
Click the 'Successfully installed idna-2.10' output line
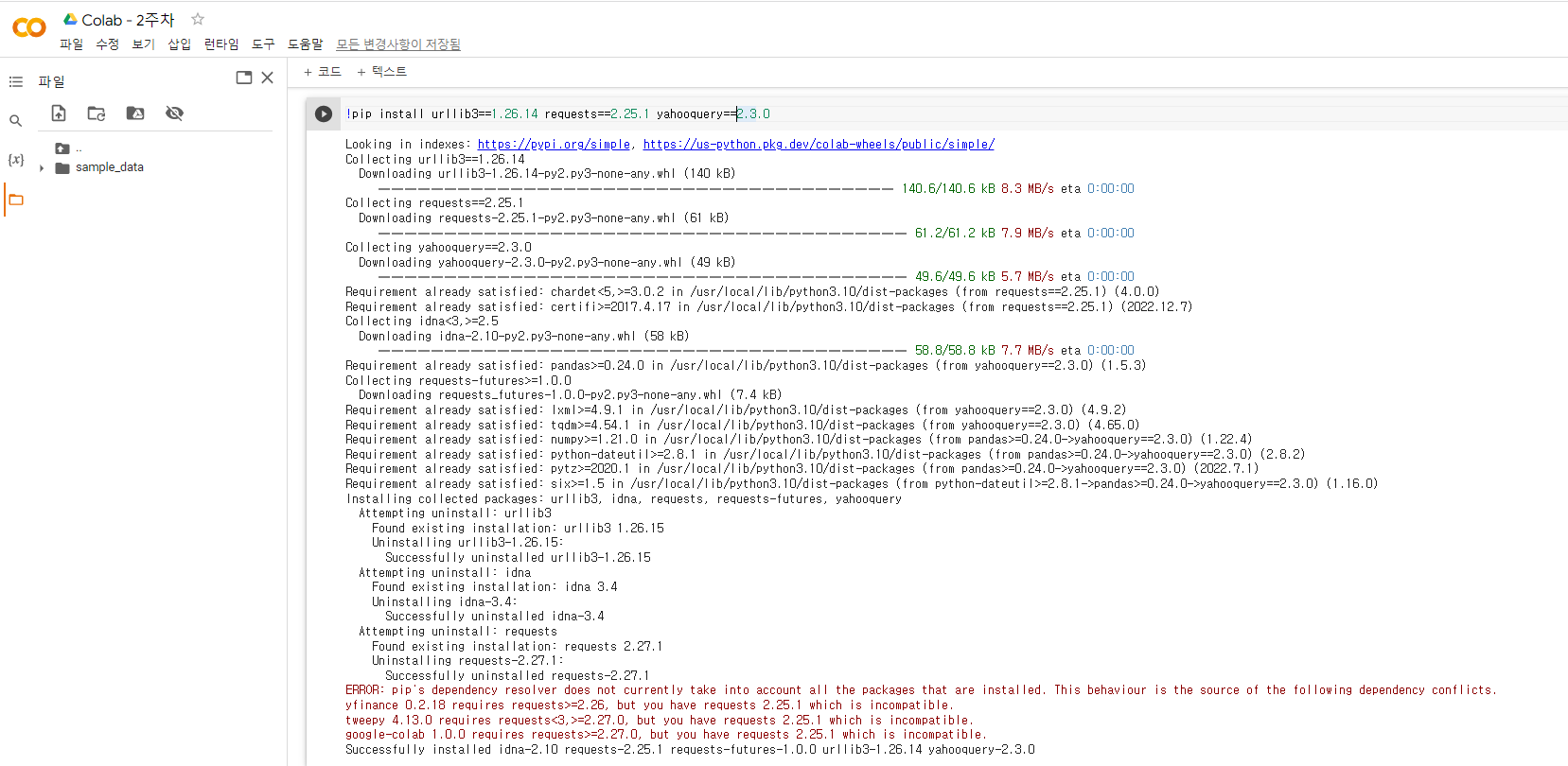[690, 750]
